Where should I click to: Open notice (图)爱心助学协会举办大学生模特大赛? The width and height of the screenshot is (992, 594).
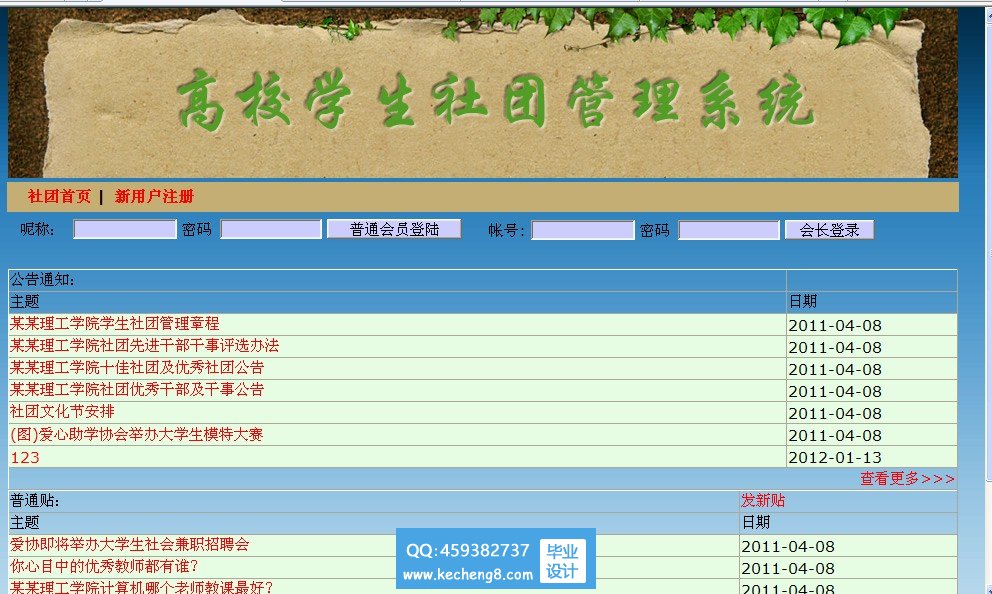136,435
